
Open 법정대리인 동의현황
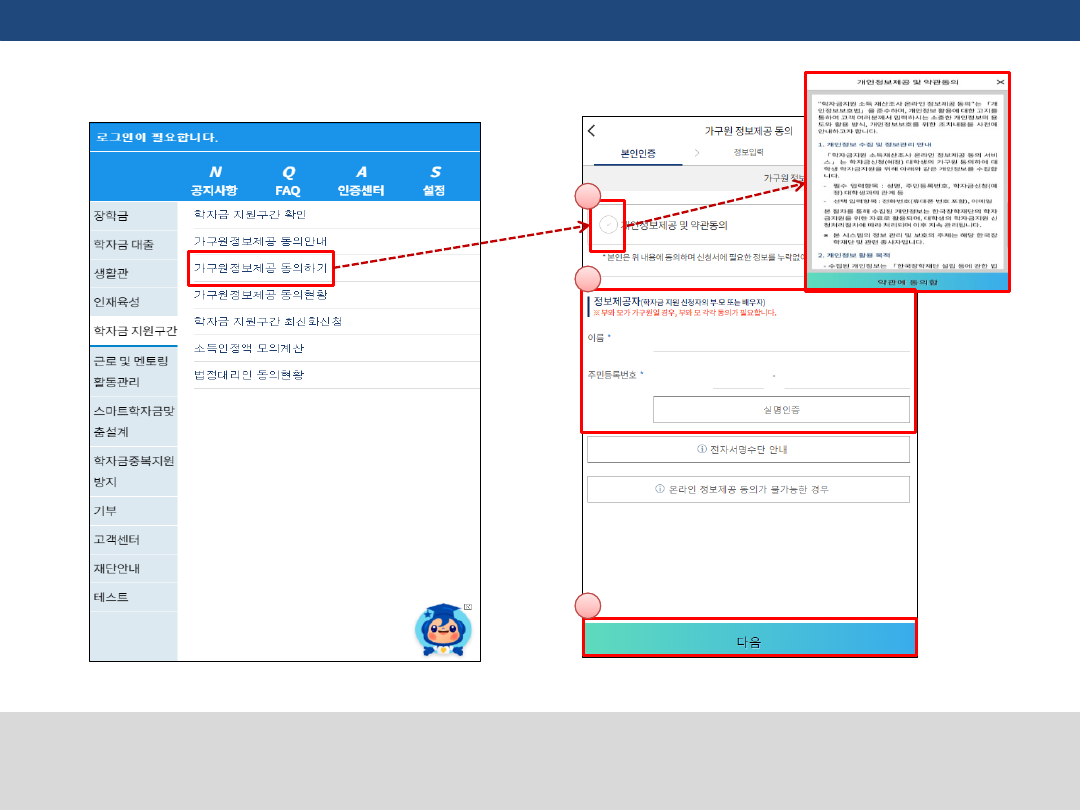pyautogui.click(x=336, y=375)
